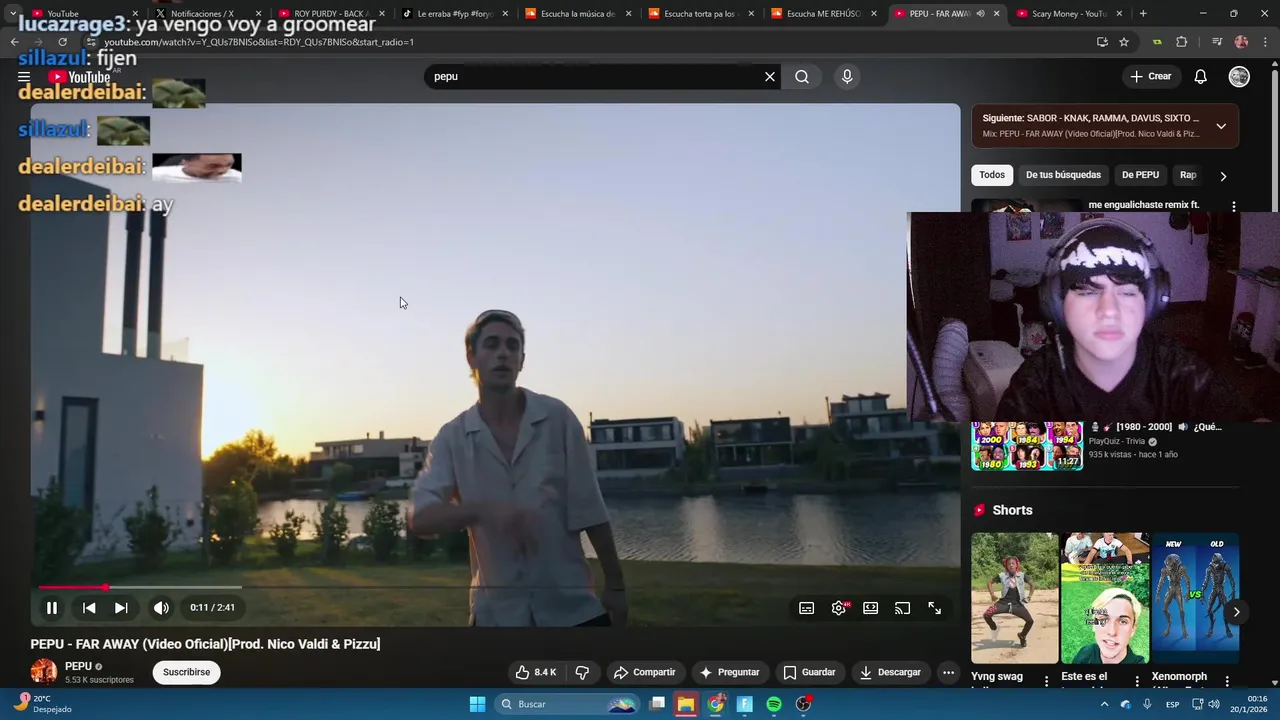Screen dimensions: 1280x720
Task: Open the player settings gear
Action: tap(839, 608)
